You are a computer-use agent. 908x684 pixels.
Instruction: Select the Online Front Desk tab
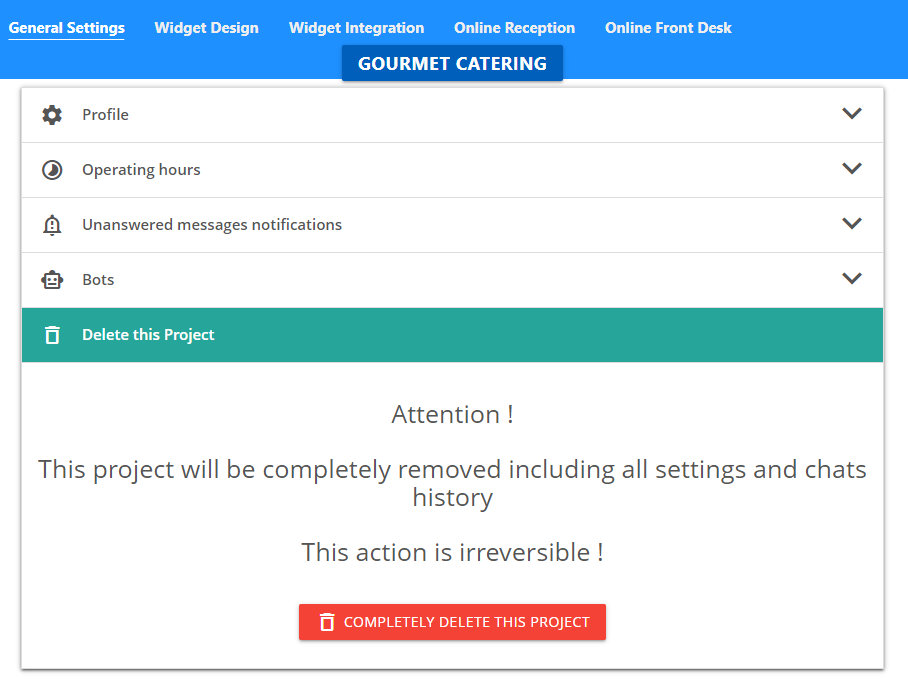pyautogui.click(x=668, y=28)
